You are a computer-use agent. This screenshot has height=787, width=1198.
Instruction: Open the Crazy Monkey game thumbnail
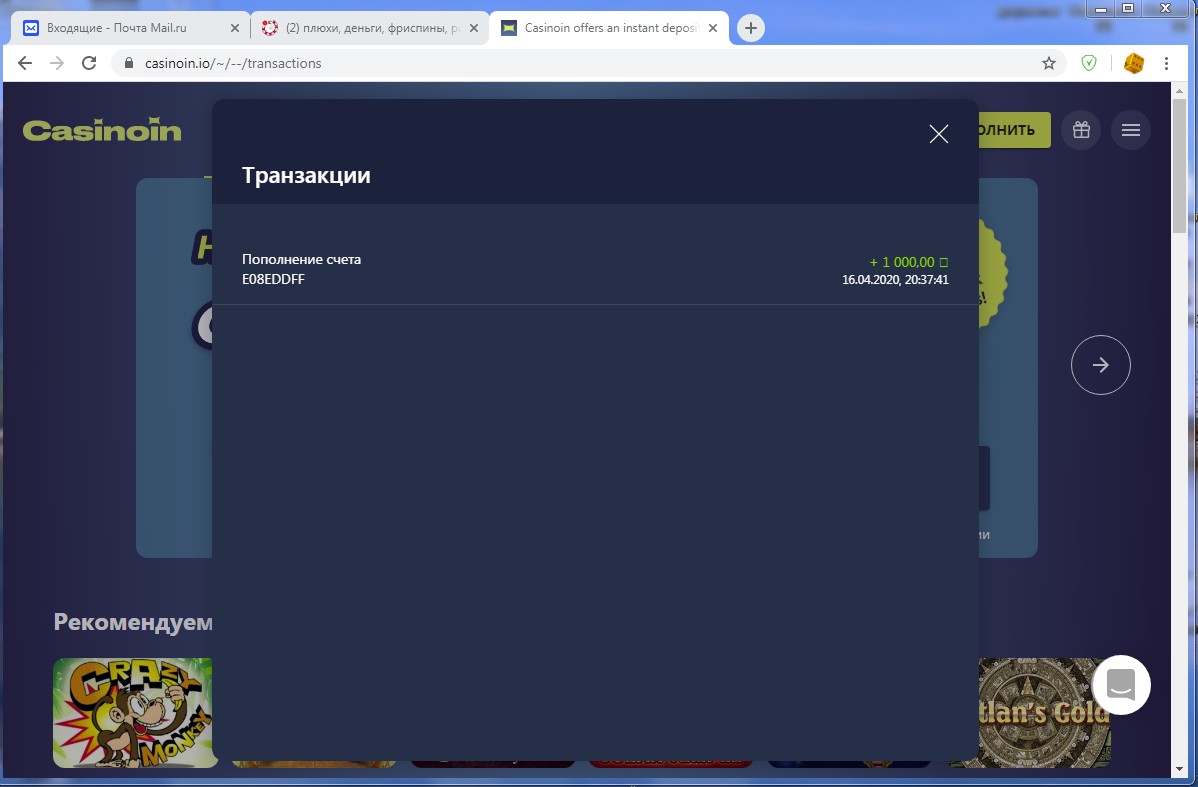click(132, 713)
